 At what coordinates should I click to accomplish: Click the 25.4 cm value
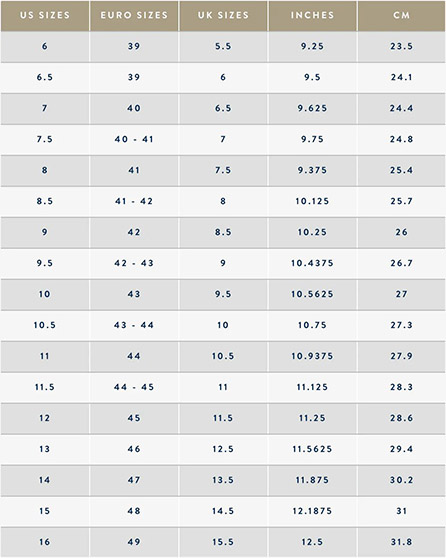pyautogui.click(x=402, y=170)
